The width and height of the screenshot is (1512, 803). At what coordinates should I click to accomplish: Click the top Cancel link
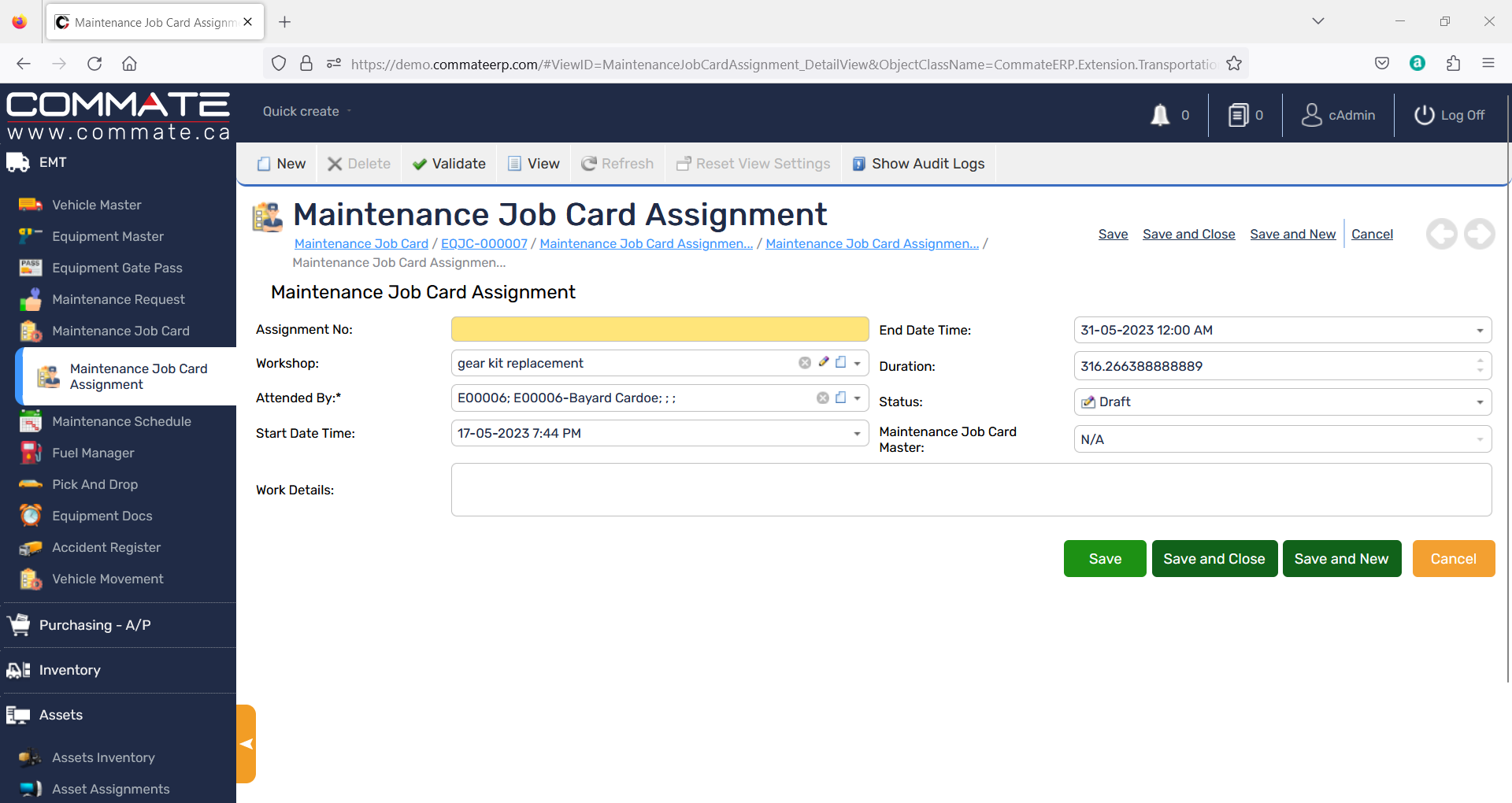click(1372, 234)
